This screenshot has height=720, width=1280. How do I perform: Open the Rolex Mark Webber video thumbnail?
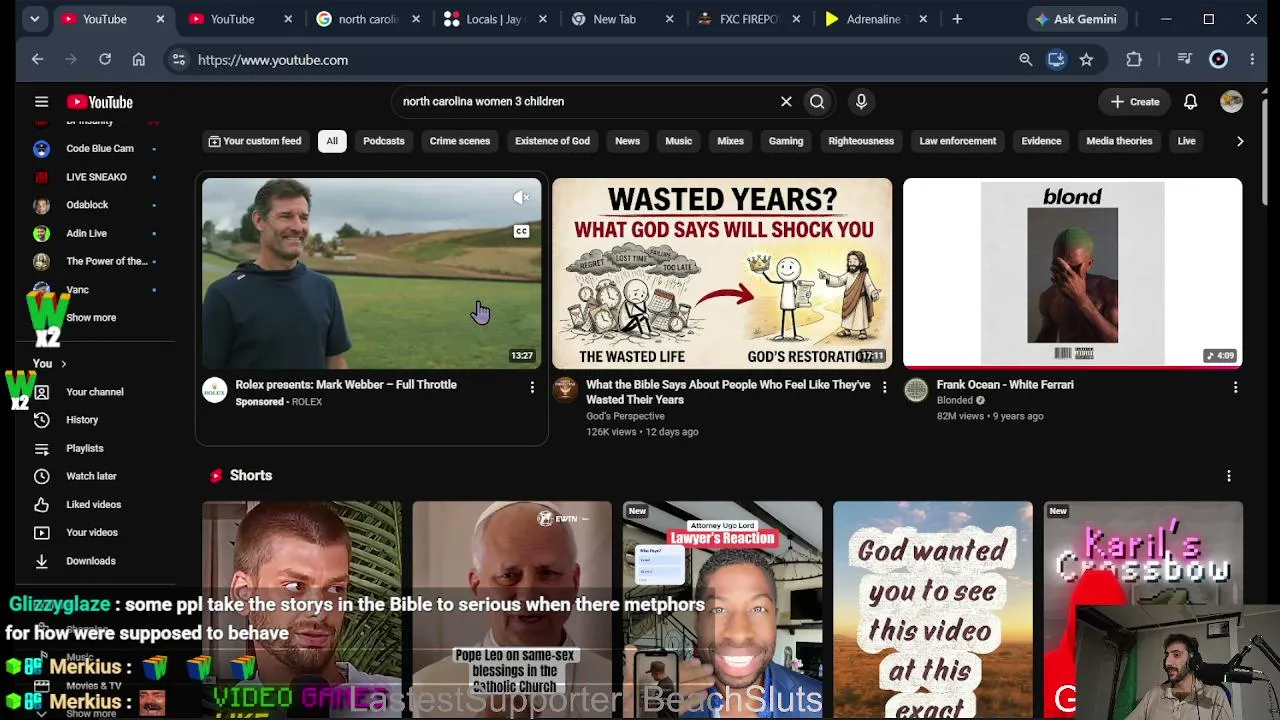click(x=371, y=273)
